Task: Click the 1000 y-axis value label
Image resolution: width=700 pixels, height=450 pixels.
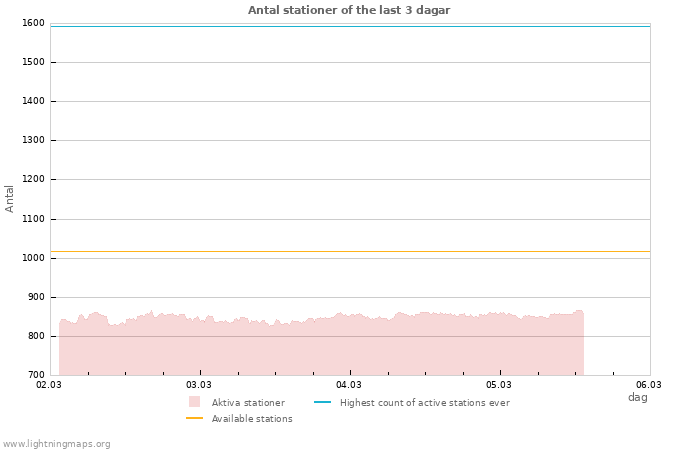Action: [x=32, y=258]
